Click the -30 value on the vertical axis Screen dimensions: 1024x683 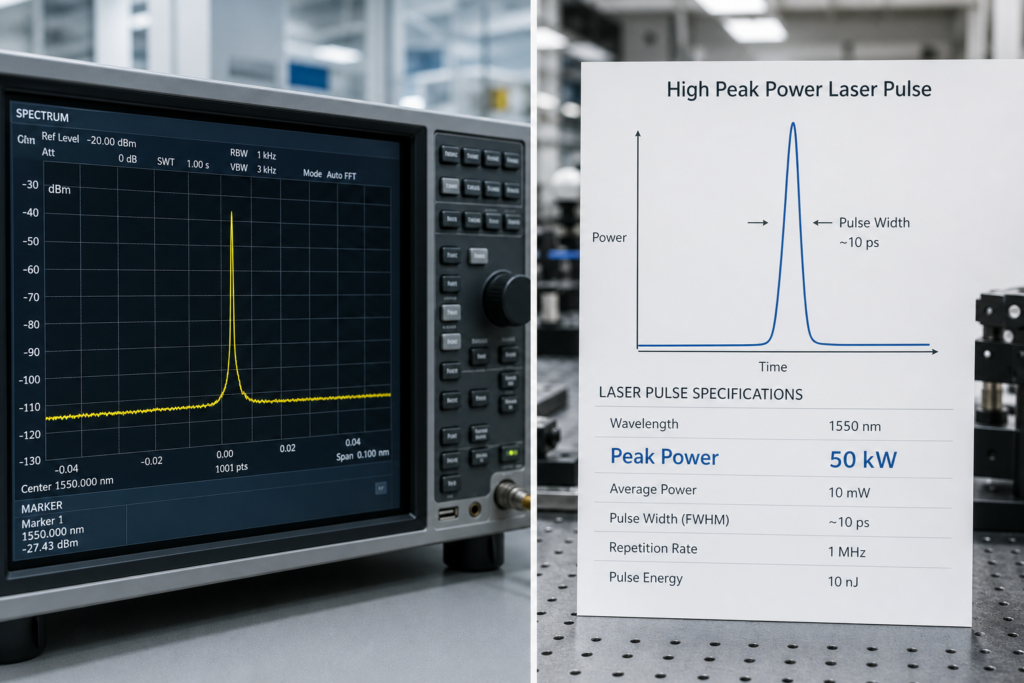pyautogui.click(x=30, y=185)
